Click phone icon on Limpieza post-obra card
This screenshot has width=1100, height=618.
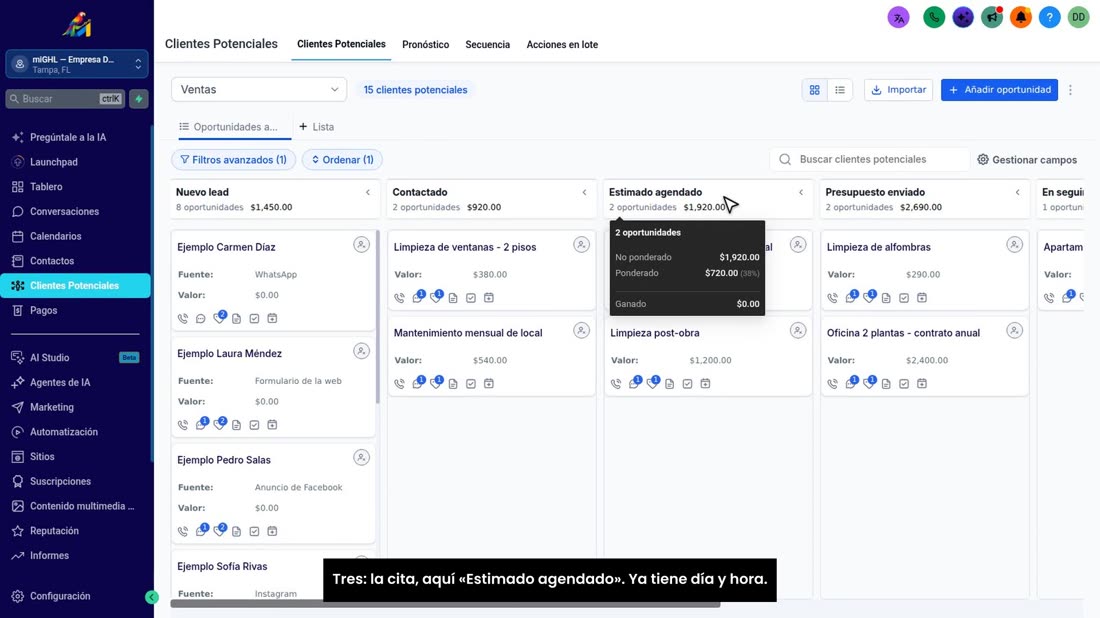click(616, 384)
